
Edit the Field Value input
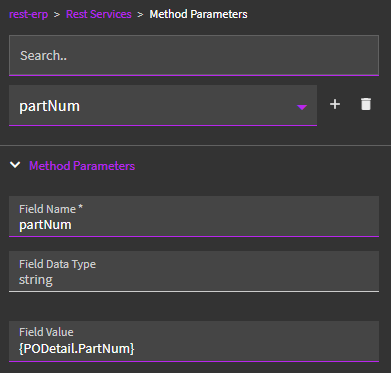pyautogui.click(x=194, y=341)
